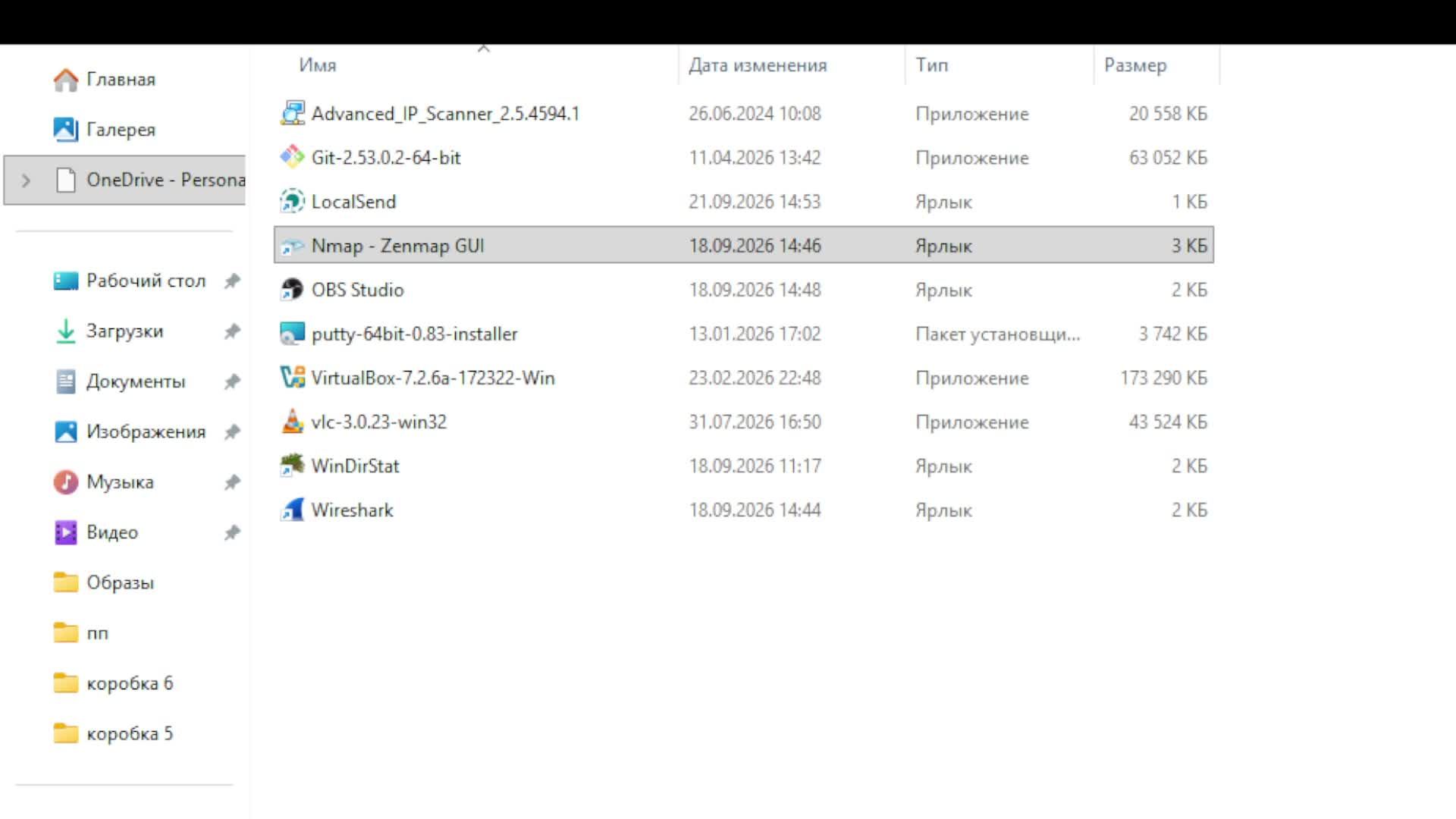Unpin Видео using its pin icon
The image size is (1456, 819).
[232, 532]
